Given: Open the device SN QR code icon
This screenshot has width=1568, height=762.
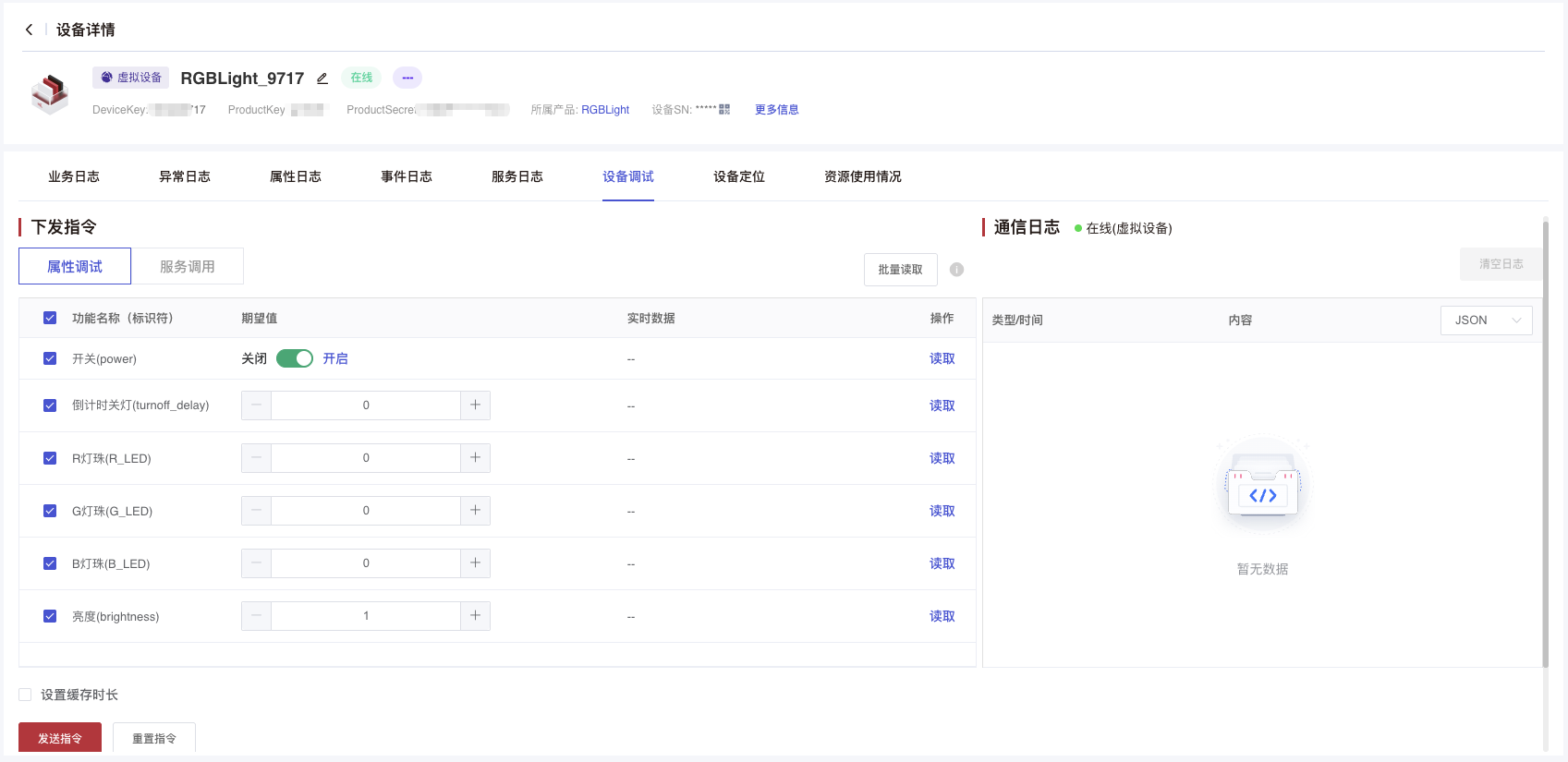Looking at the screenshot, I should click(724, 109).
